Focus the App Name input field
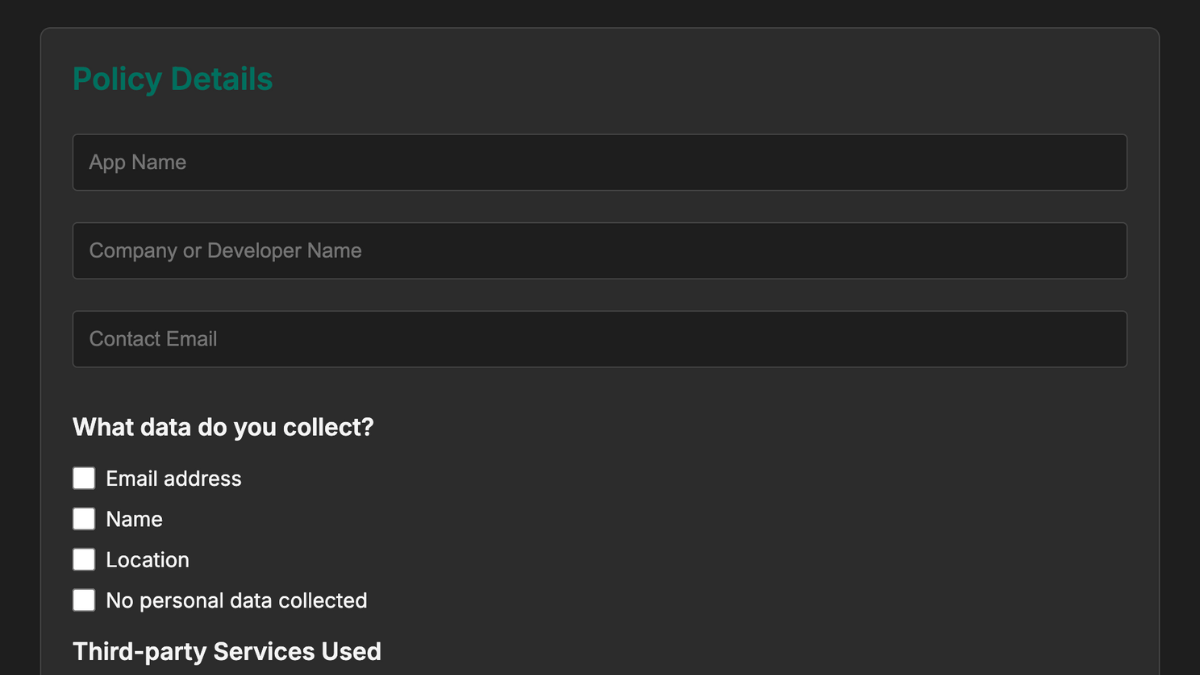The width and height of the screenshot is (1200, 675). tap(600, 162)
